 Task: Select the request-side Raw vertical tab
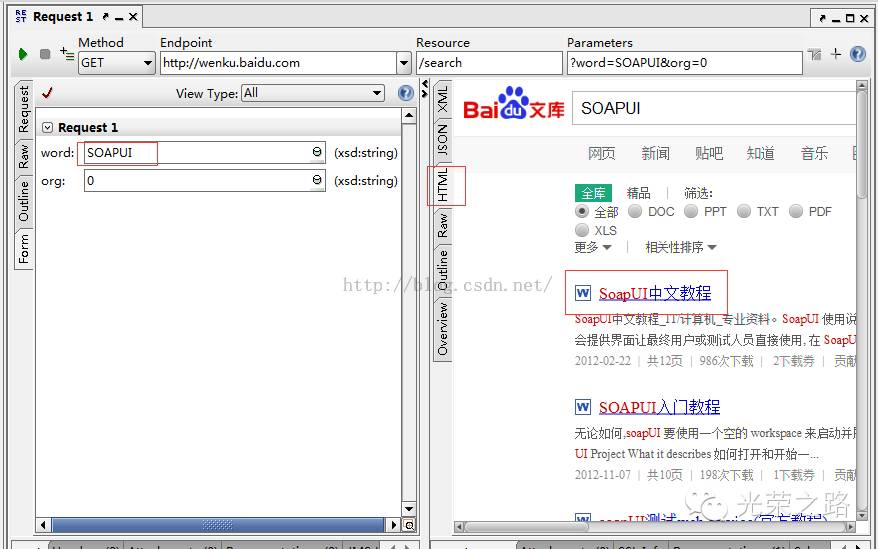(x=24, y=156)
